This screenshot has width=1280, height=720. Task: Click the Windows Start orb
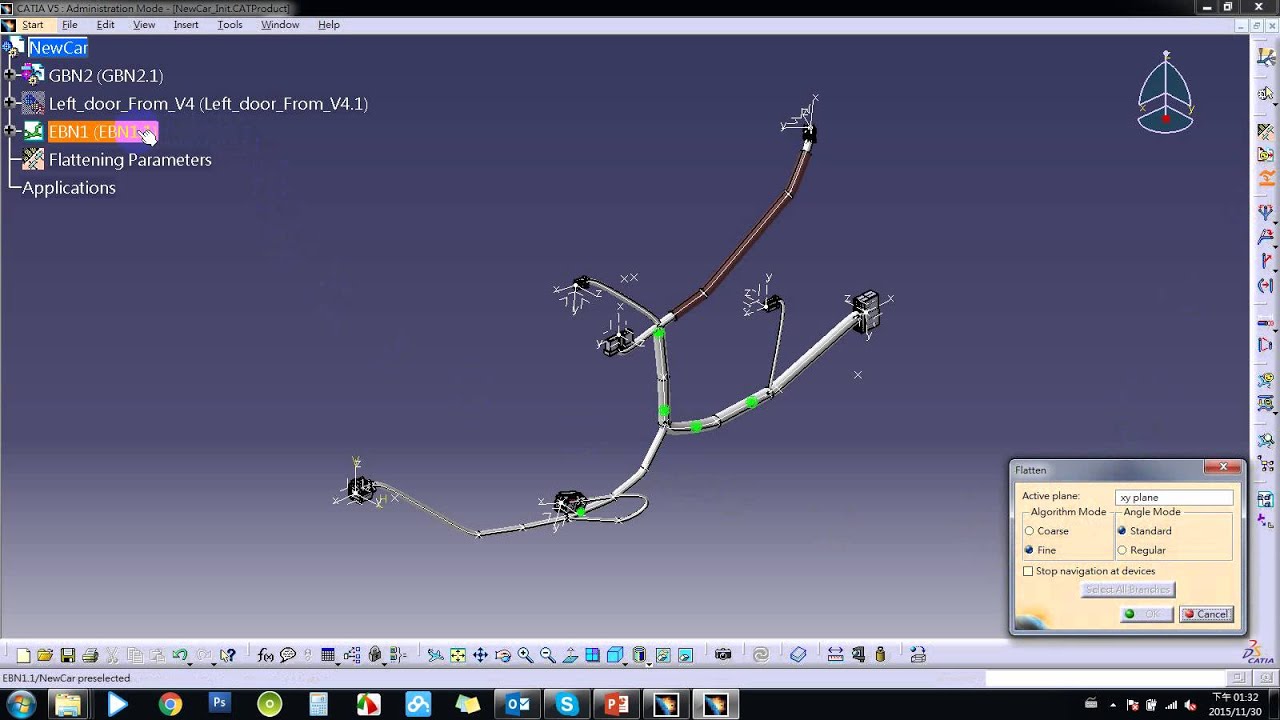[x=20, y=704]
